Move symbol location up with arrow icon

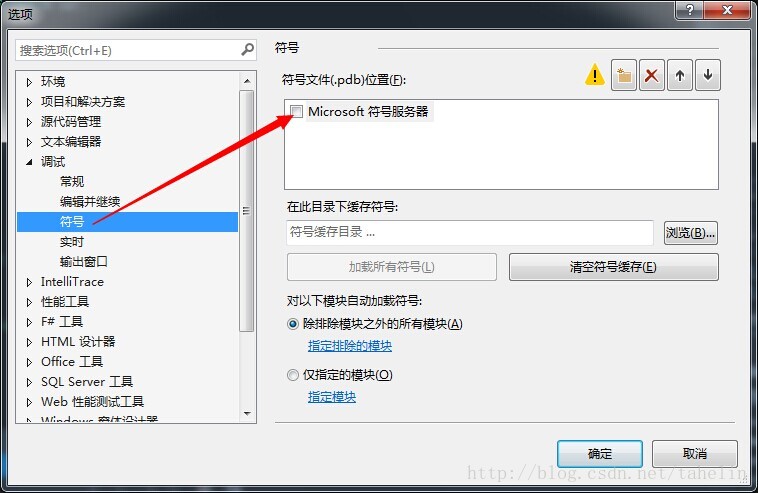tap(680, 75)
